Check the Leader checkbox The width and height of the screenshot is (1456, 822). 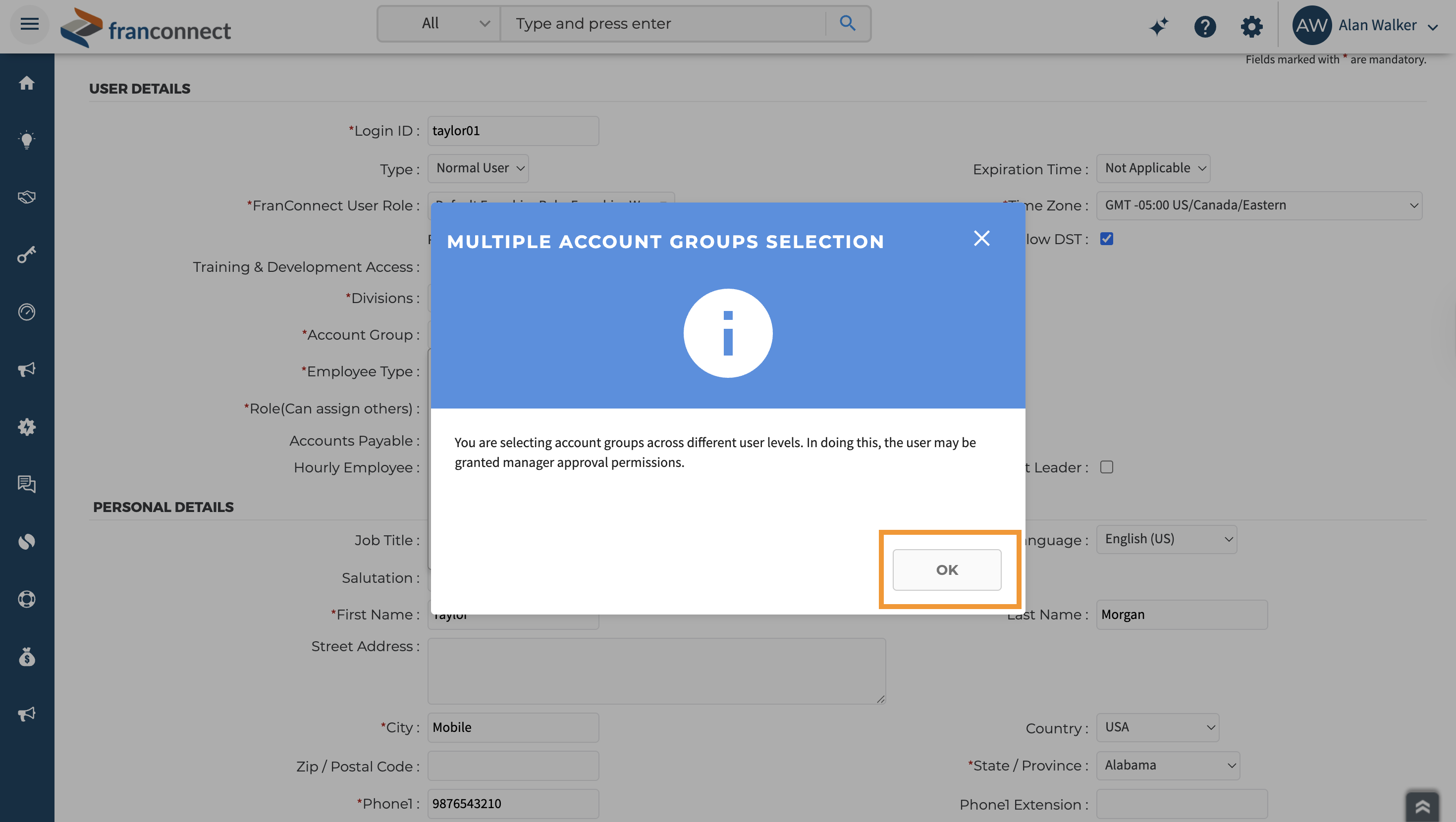1106,467
